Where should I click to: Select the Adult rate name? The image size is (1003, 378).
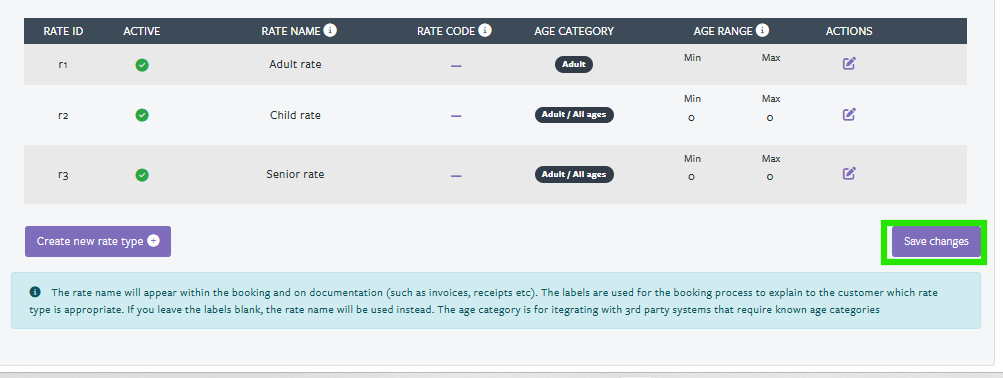click(x=295, y=64)
